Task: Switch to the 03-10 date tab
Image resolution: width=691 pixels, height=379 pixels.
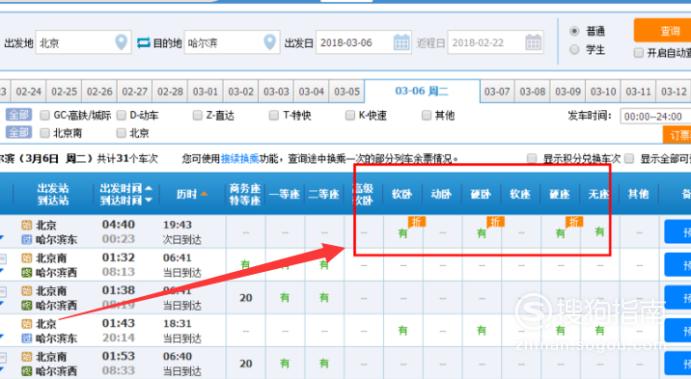Action: [603, 92]
